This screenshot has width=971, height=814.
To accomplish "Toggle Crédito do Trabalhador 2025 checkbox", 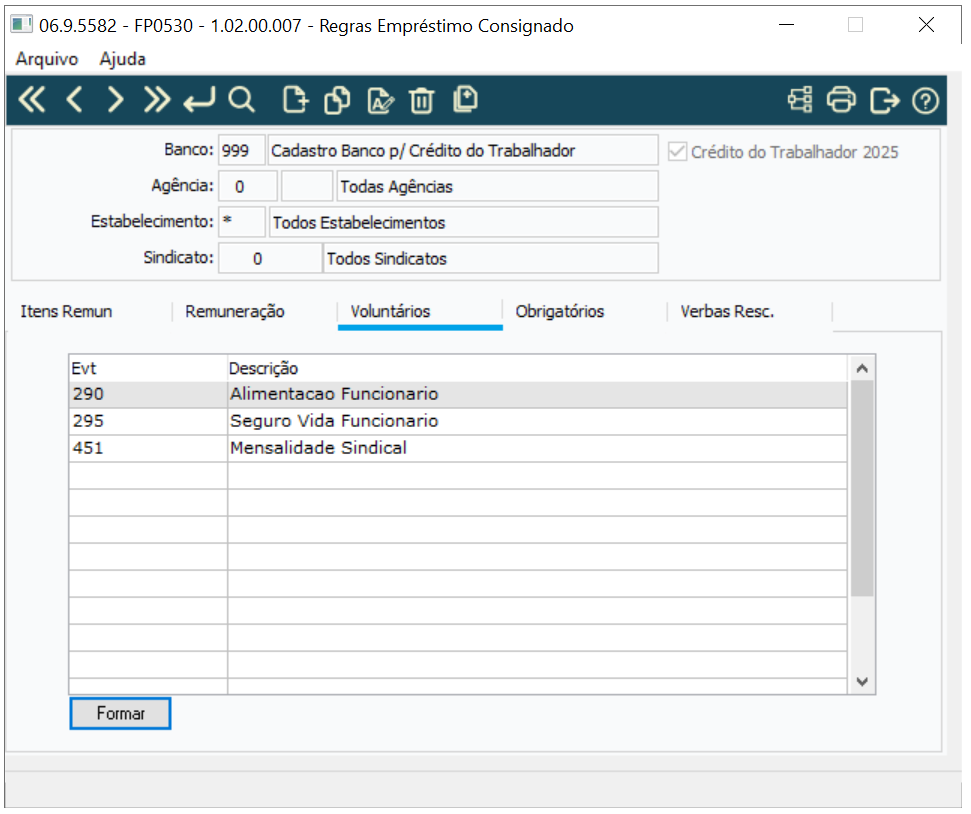I will [x=677, y=152].
